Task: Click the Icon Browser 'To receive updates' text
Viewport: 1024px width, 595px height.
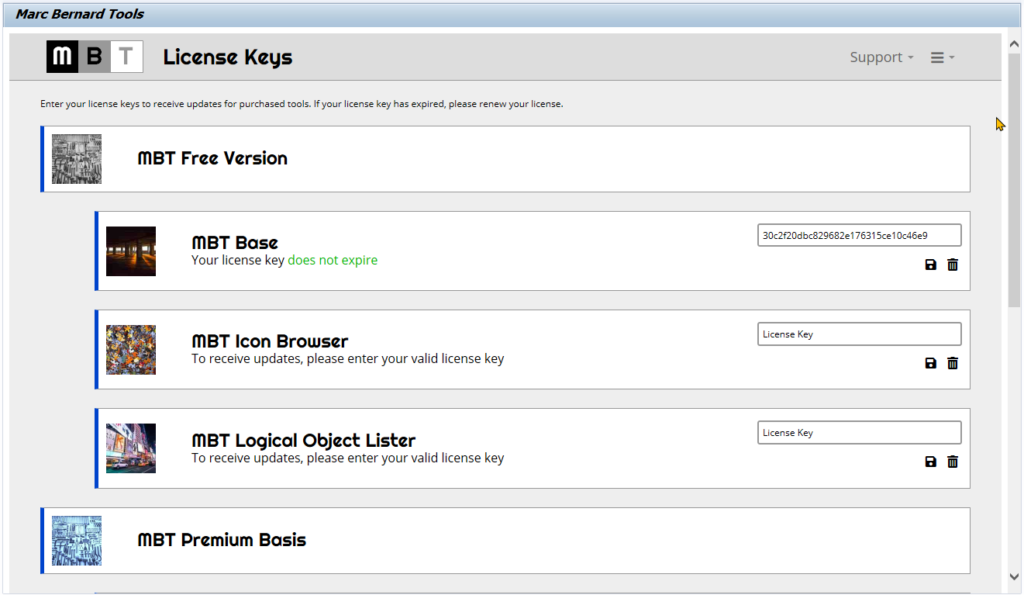Action: point(347,359)
